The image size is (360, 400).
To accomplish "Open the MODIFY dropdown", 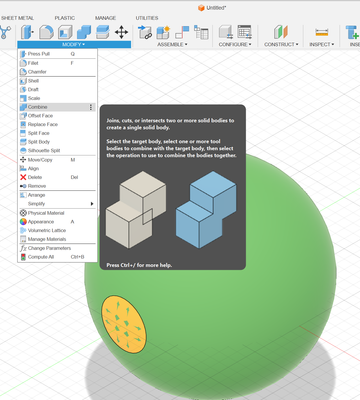I will [74, 44].
